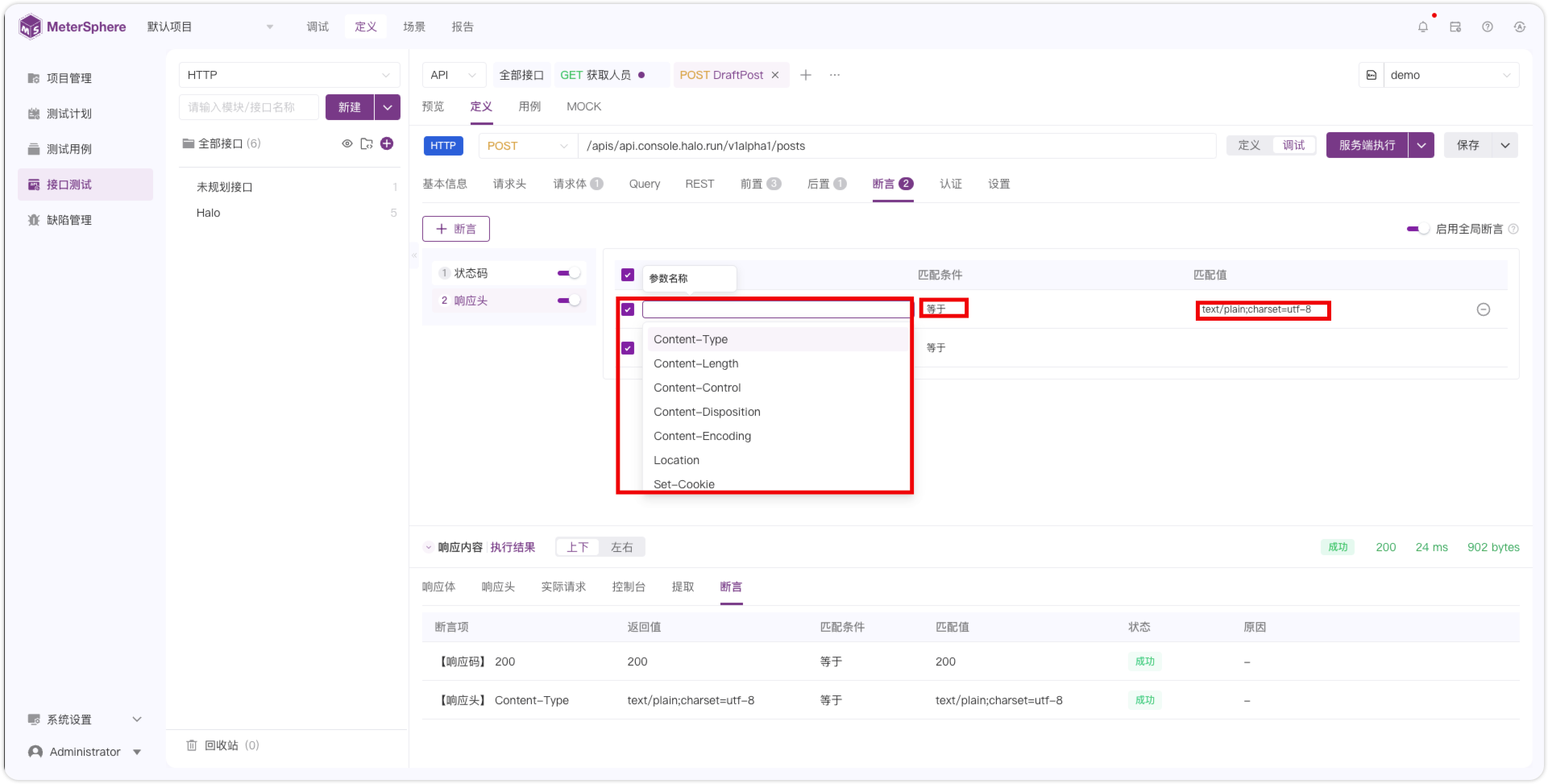The height and width of the screenshot is (784, 1548).
Task: Toggle the header select-all checkbox beside 参数名称
Action: tap(628, 275)
